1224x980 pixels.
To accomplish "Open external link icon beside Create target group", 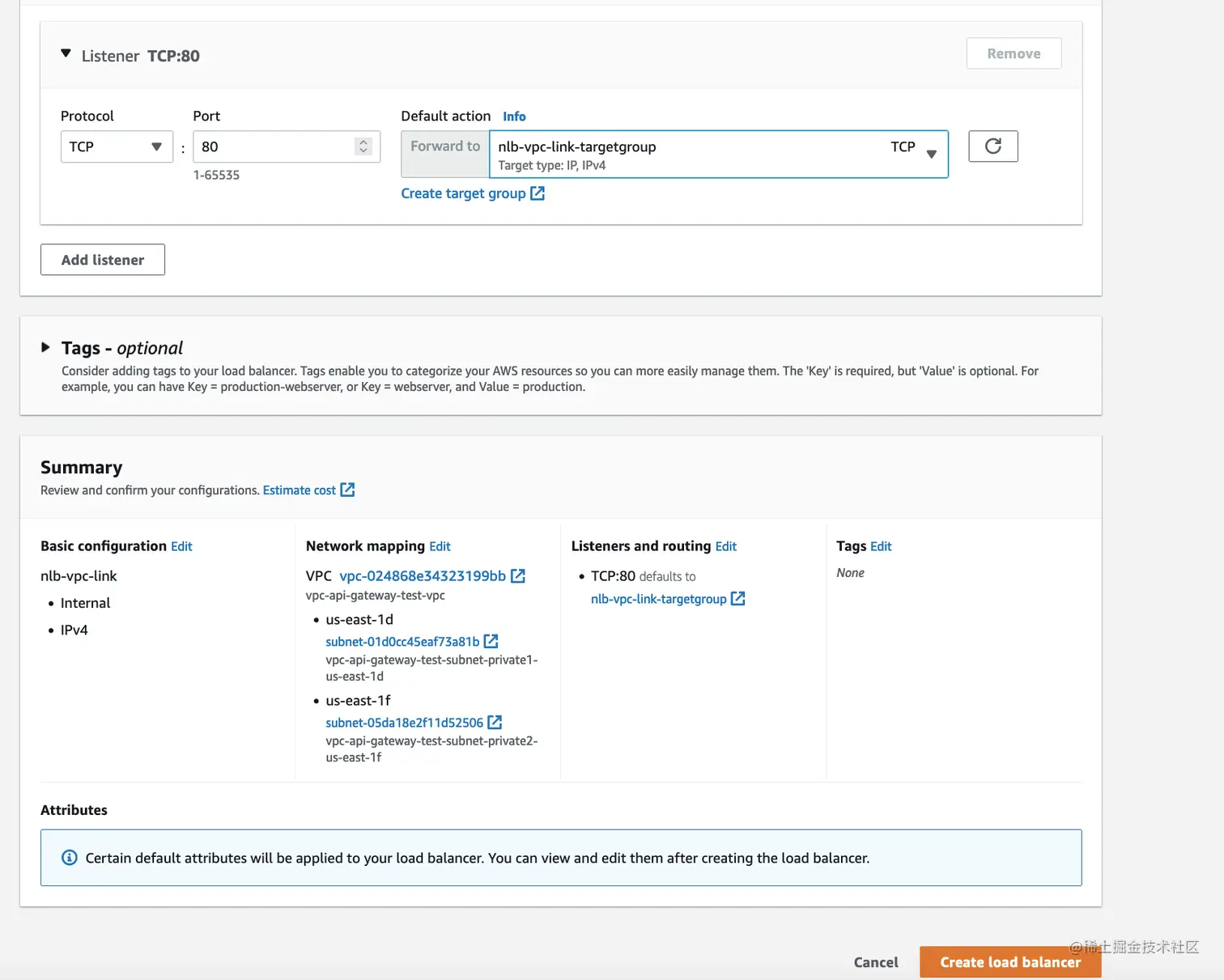I will coord(538,193).
